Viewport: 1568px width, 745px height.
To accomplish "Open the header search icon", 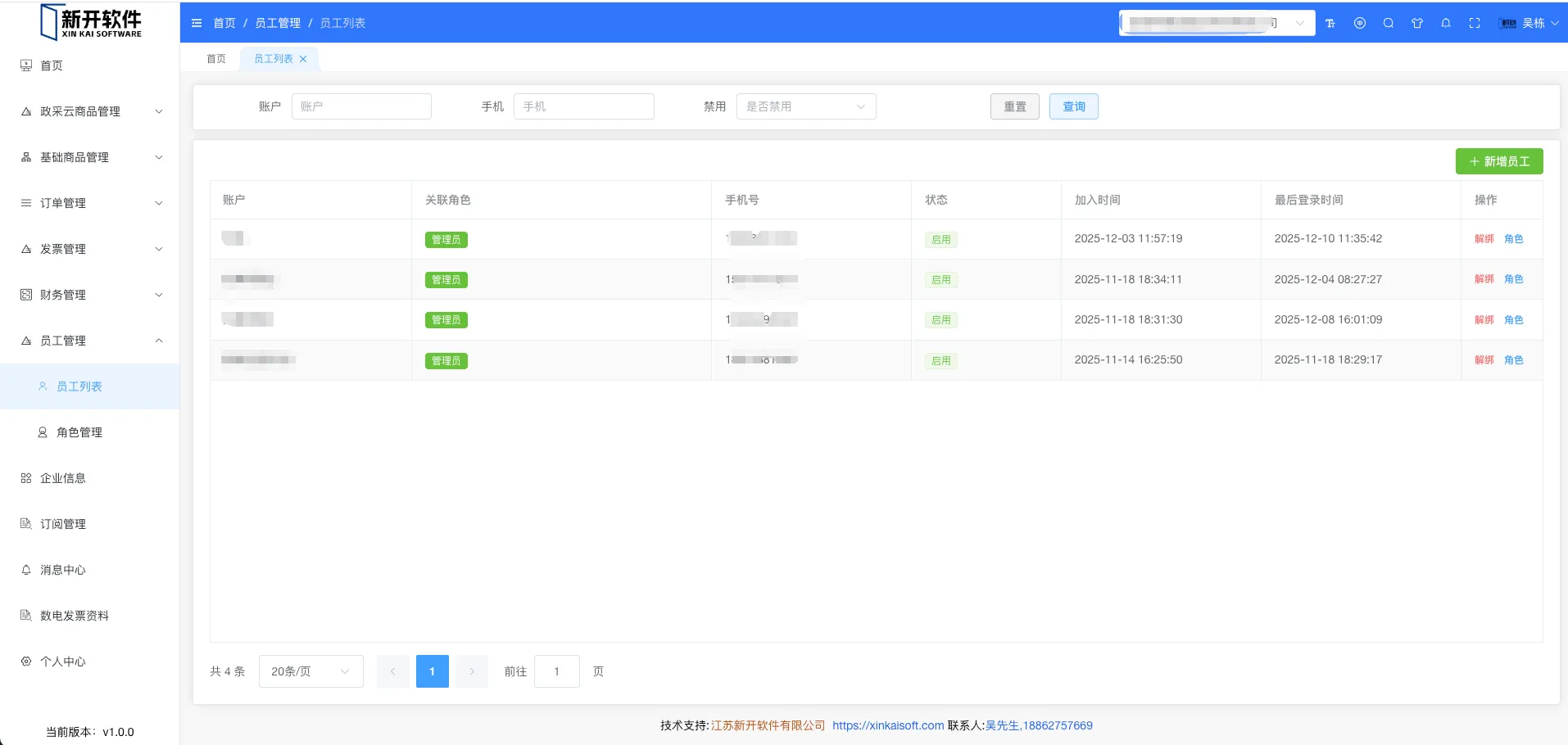I will [x=1389, y=23].
